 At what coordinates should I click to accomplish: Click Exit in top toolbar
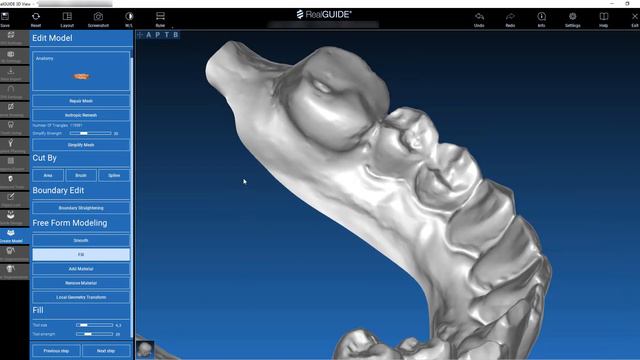[635, 19]
